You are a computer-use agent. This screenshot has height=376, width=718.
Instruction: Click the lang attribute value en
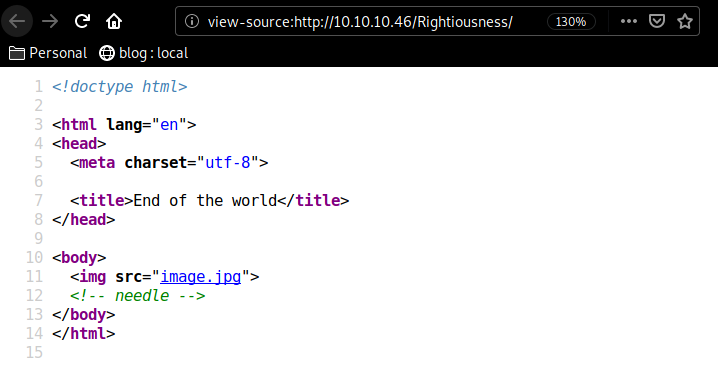click(x=169, y=125)
